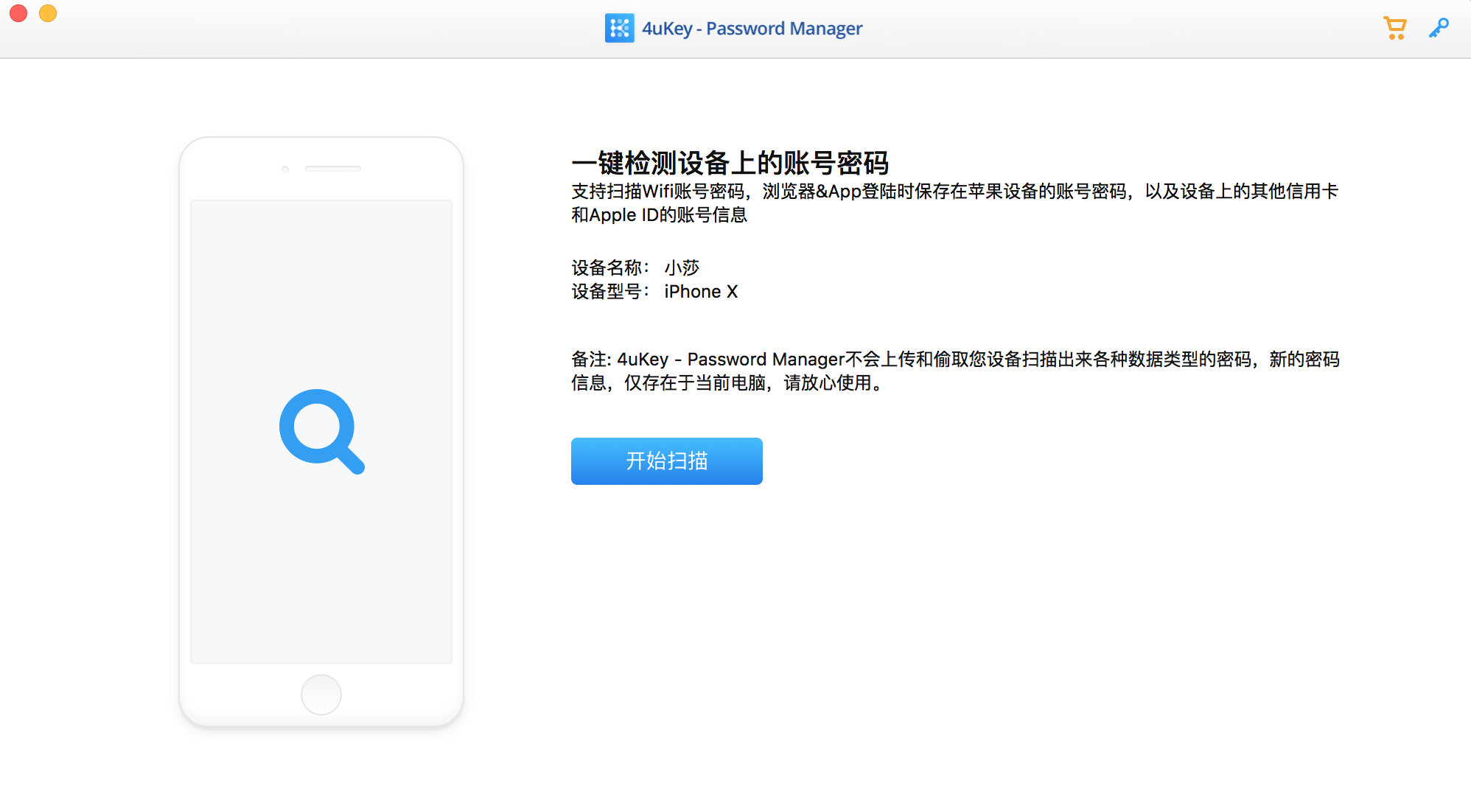
Task: Click the blue magnifying glass icon
Action: (x=321, y=432)
